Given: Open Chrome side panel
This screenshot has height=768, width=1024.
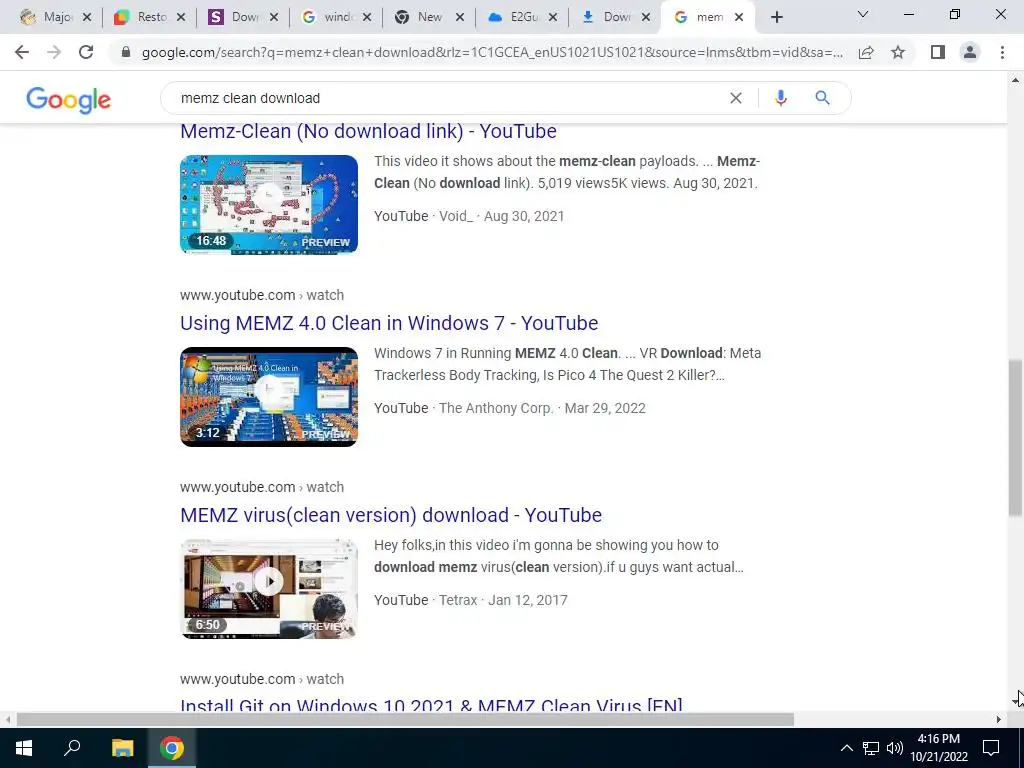Looking at the screenshot, I should 938,52.
